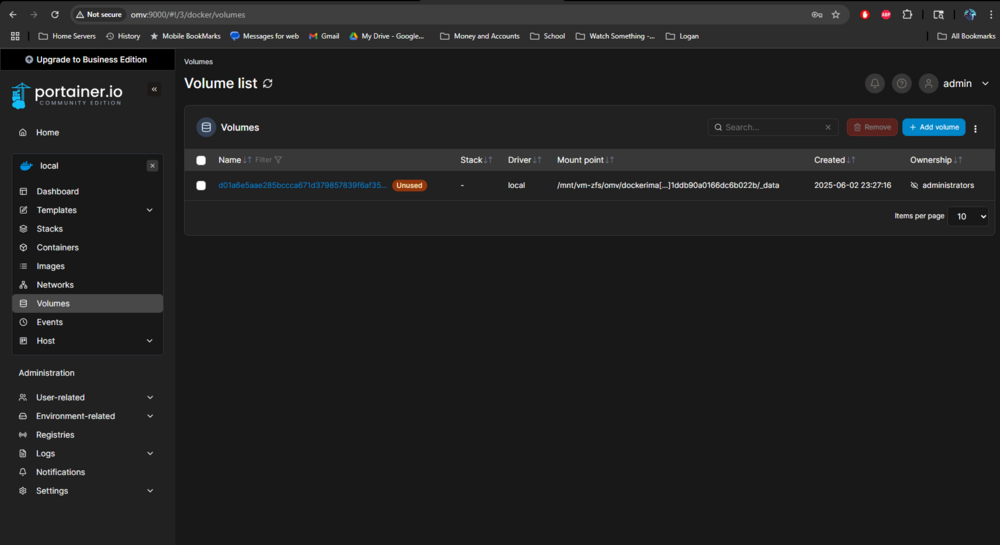Close the local environment with X icon

[x=152, y=166]
